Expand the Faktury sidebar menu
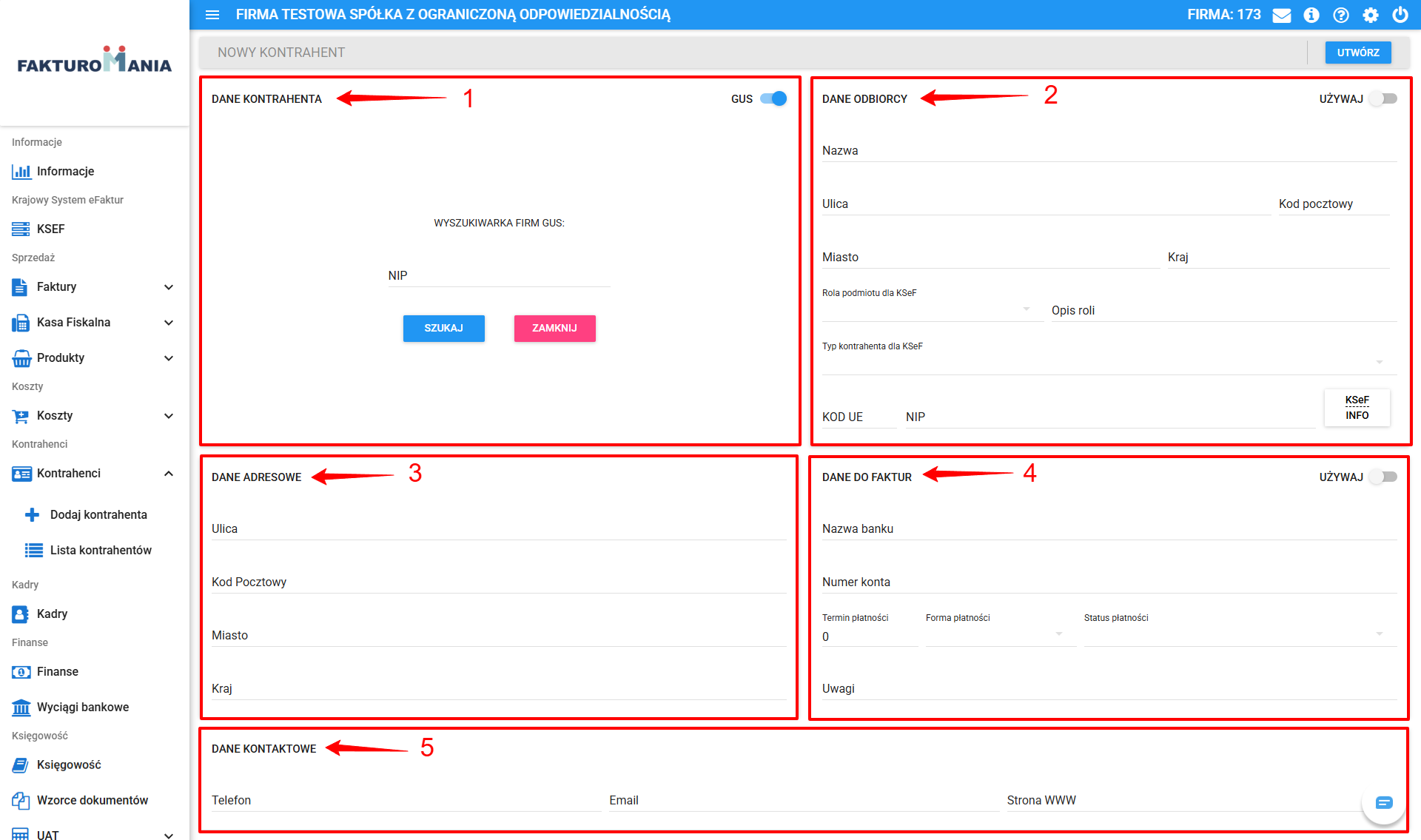Image resolution: width=1421 pixels, height=840 pixels. (x=169, y=287)
